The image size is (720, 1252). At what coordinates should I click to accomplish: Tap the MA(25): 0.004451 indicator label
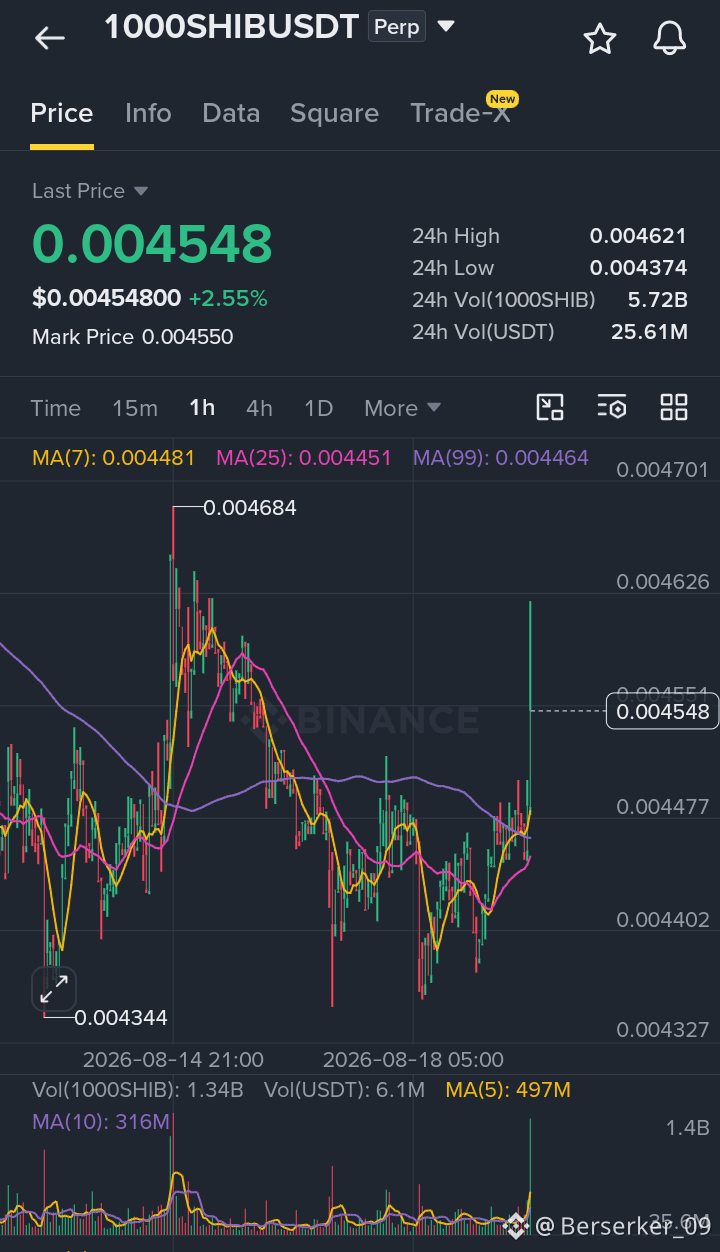click(x=304, y=458)
